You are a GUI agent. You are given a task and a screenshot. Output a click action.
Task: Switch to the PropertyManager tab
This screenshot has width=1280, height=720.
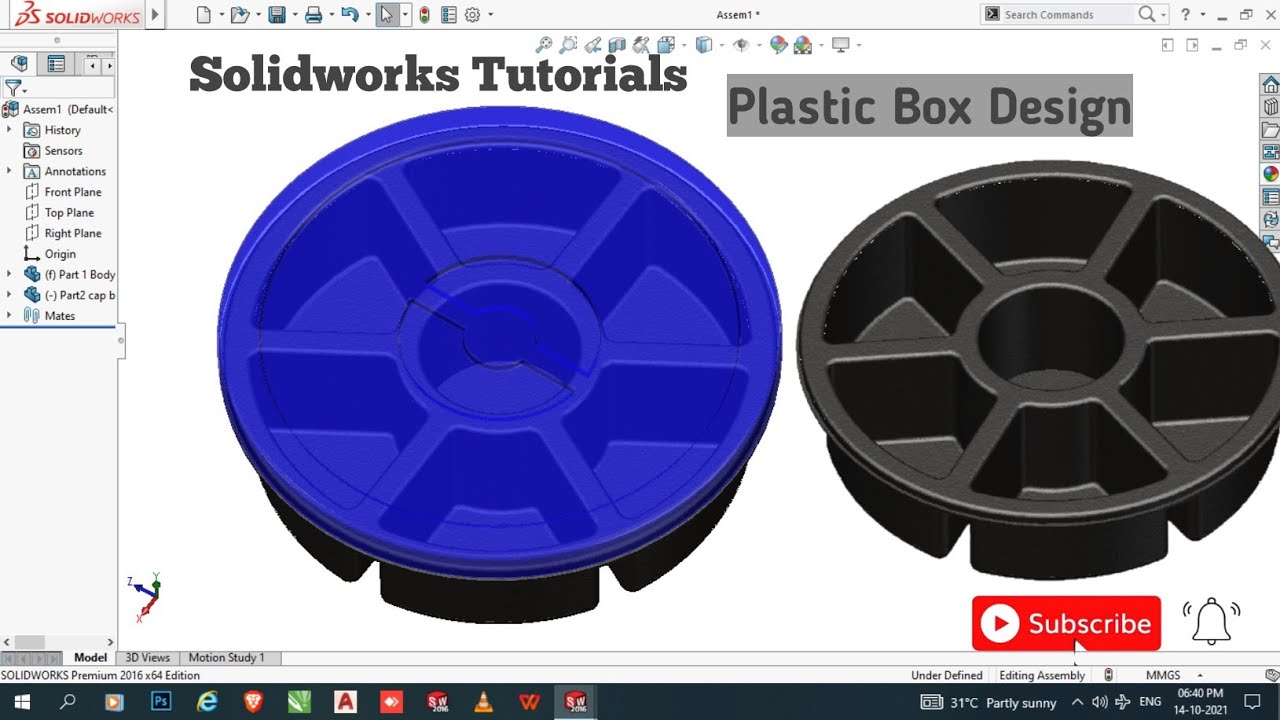56,64
